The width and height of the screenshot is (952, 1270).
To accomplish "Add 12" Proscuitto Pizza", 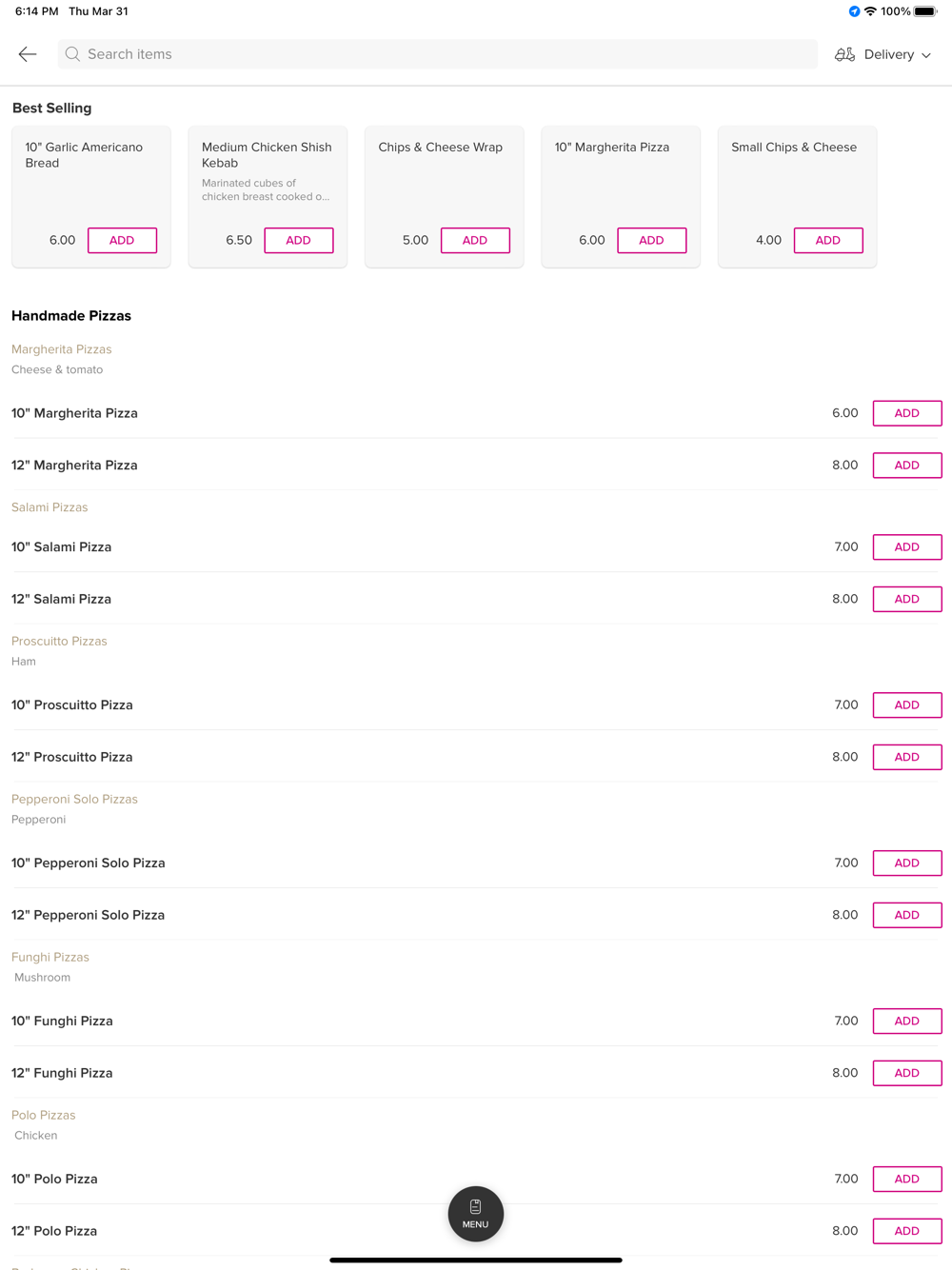I will click(x=906, y=757).
